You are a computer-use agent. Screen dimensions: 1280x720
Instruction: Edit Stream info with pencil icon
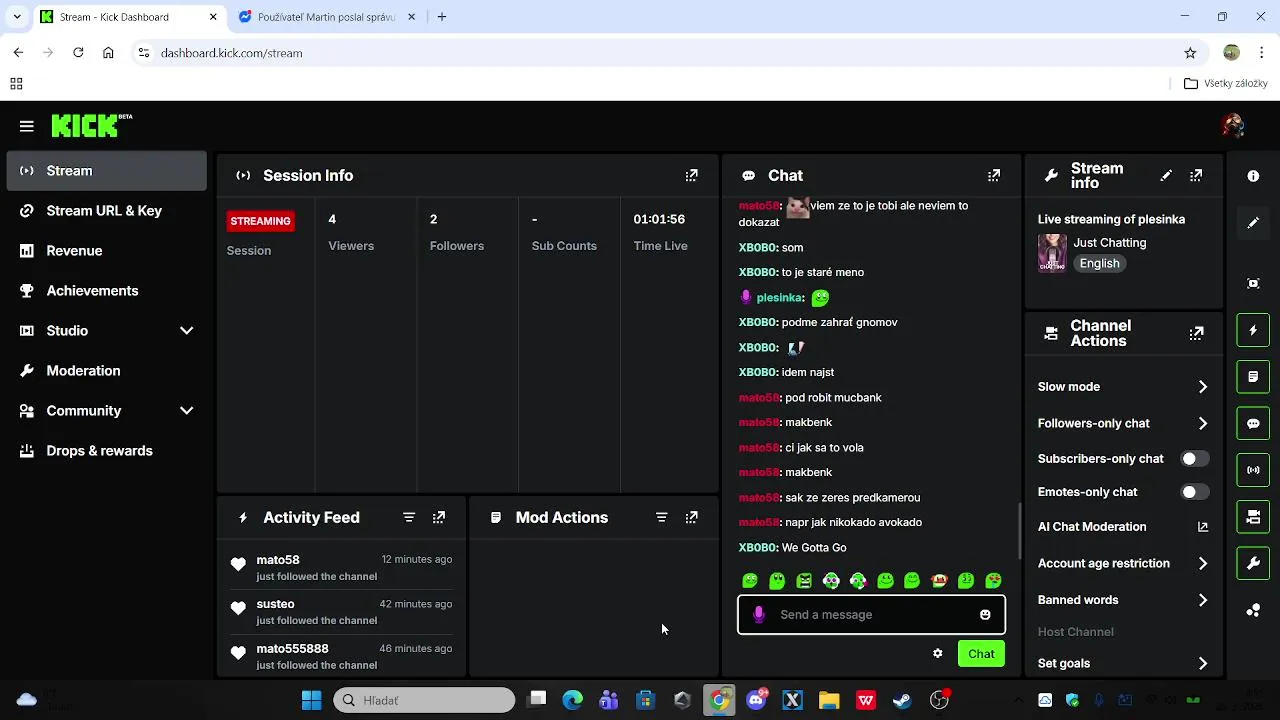pos(1166,175)
